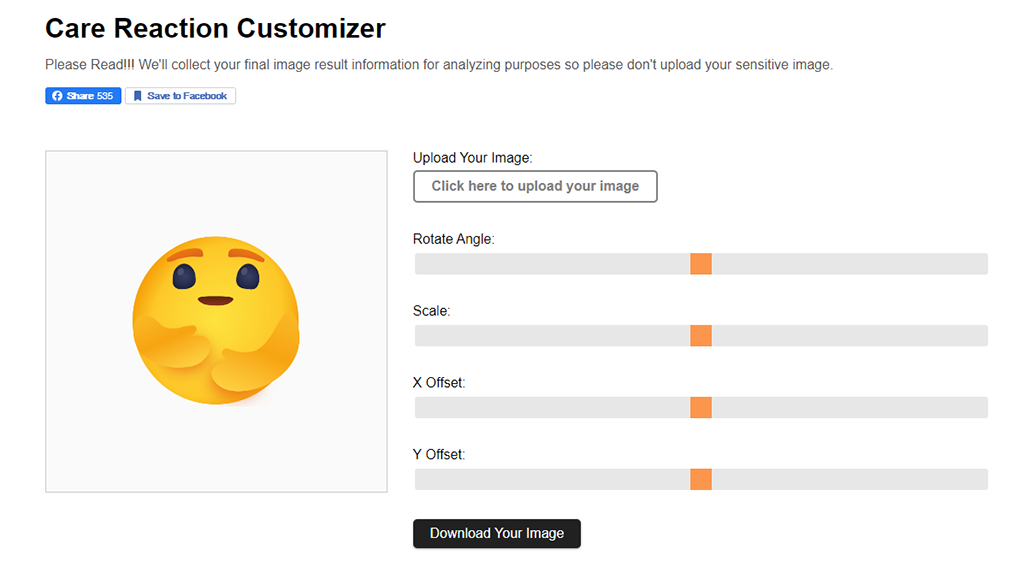Download your customized image
This screenshot has width=1024, height=567.
tap(496, 534)
